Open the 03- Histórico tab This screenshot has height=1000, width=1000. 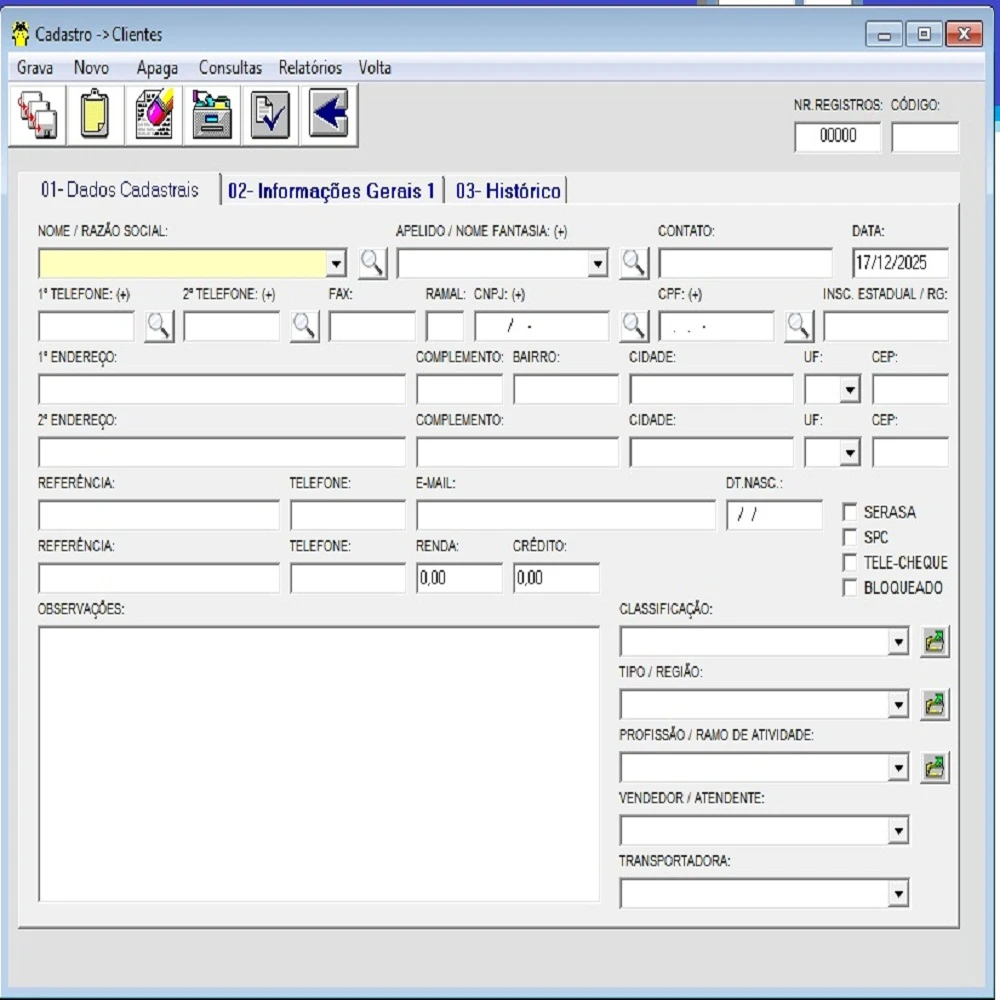coord(508,191)
